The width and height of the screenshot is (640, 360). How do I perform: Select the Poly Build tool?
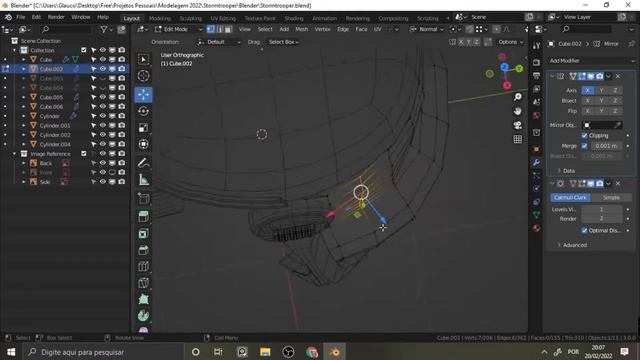[x=143, y=299]
